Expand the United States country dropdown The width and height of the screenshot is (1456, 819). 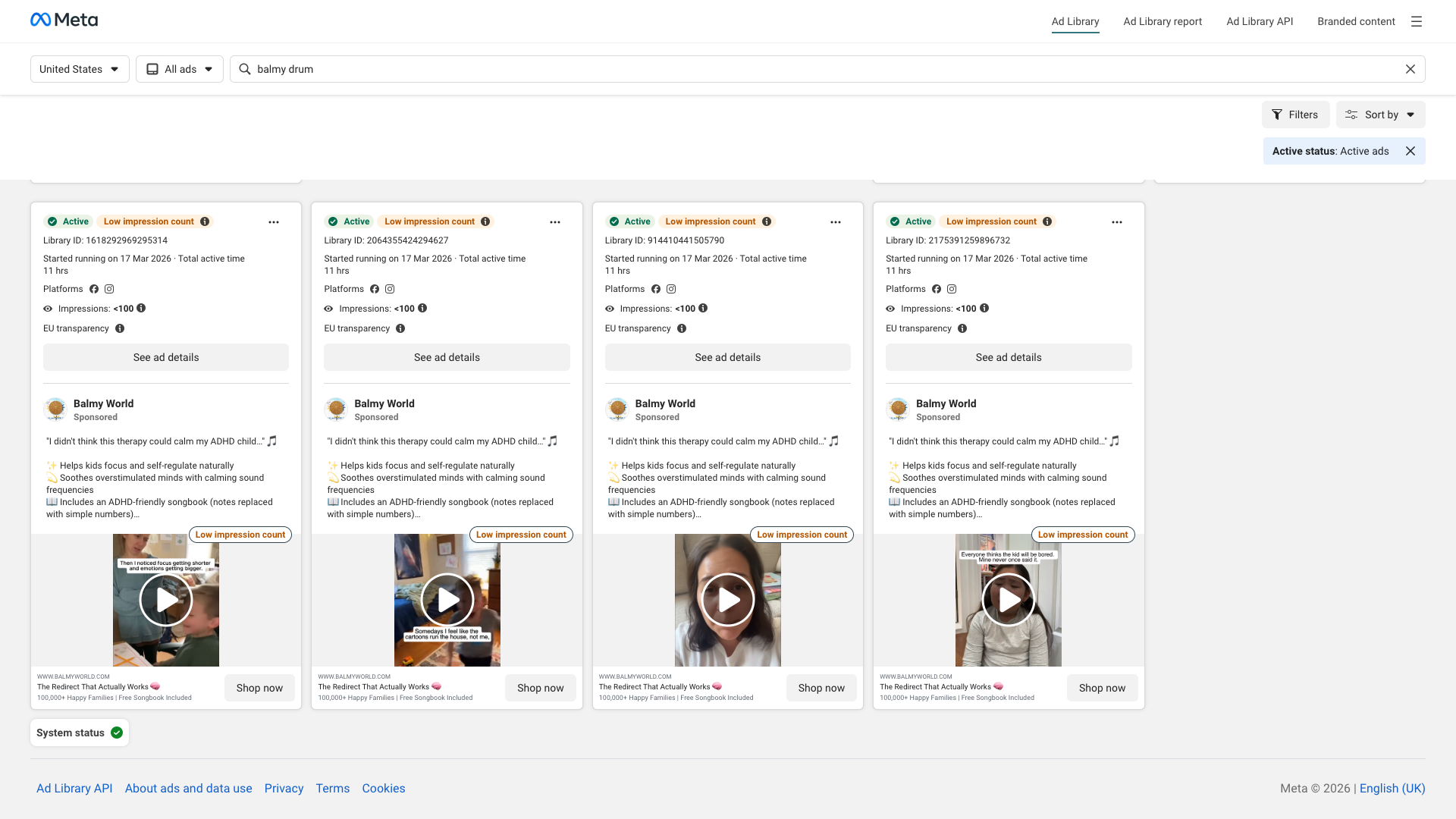click(80, 69)
